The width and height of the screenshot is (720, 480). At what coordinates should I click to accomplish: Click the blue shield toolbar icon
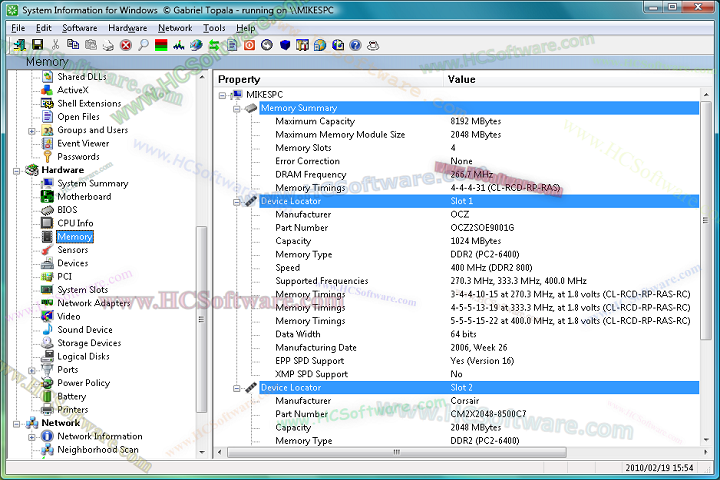(x=285, y=45)
